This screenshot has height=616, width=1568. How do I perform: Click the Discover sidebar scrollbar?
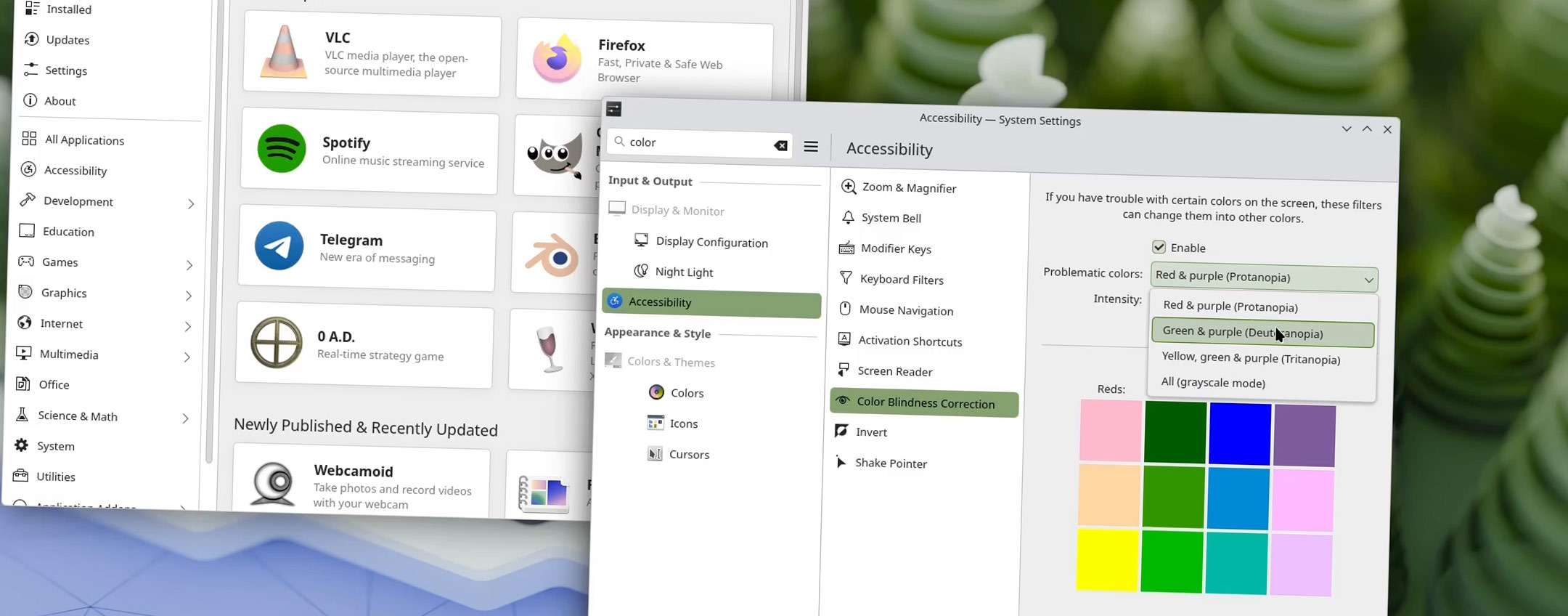[x=211, y=232]
